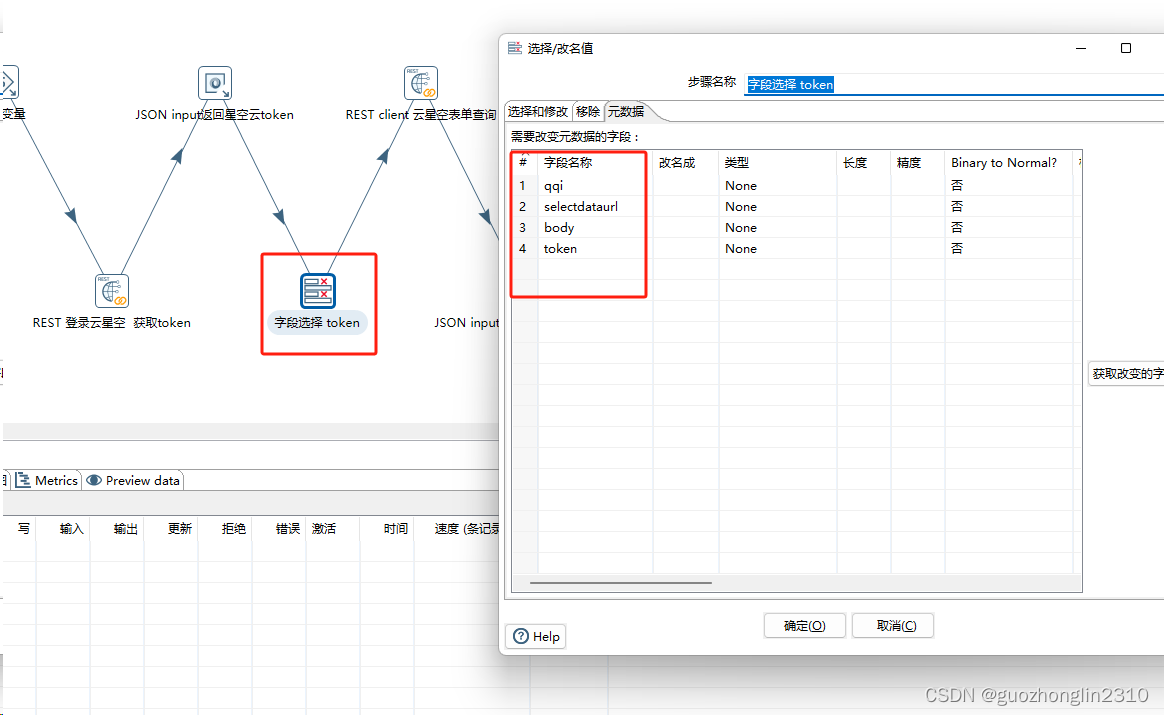Click the 选择/改变值 dialog title icon

pos(514,47)
